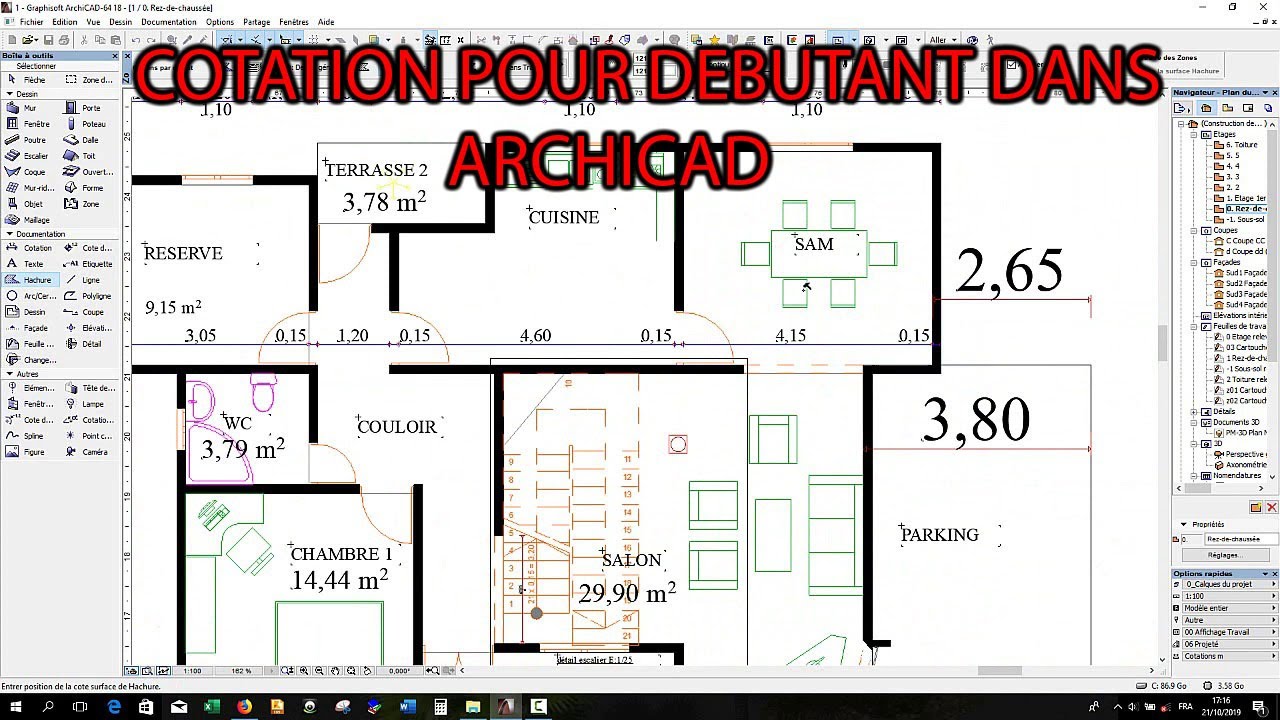Select the Caméra camera tool
Image resolution: width=1280 pixels, height=720 pixels.
click(91, 452)
